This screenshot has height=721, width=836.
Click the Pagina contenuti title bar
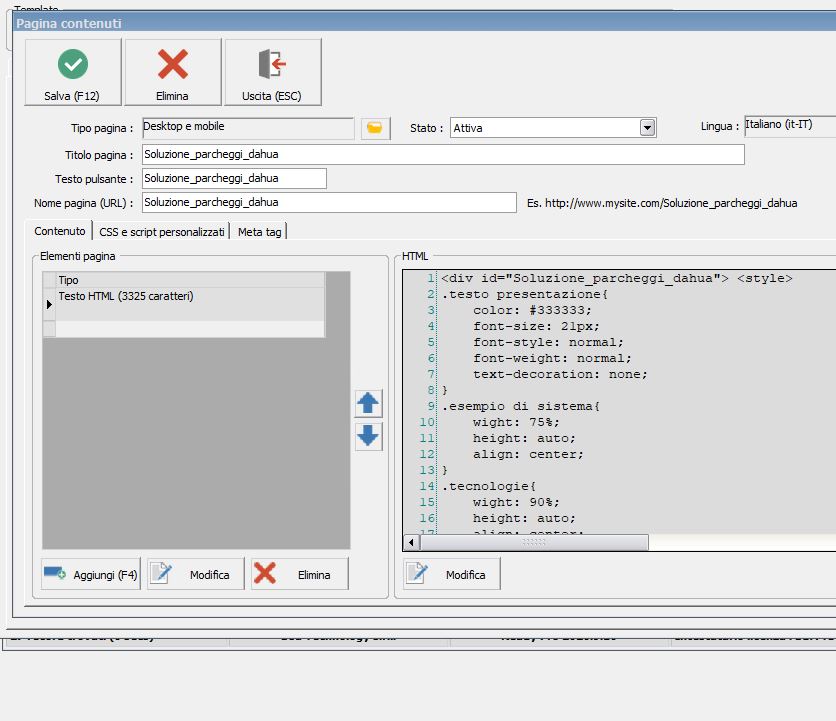click(x=424, y=23)
